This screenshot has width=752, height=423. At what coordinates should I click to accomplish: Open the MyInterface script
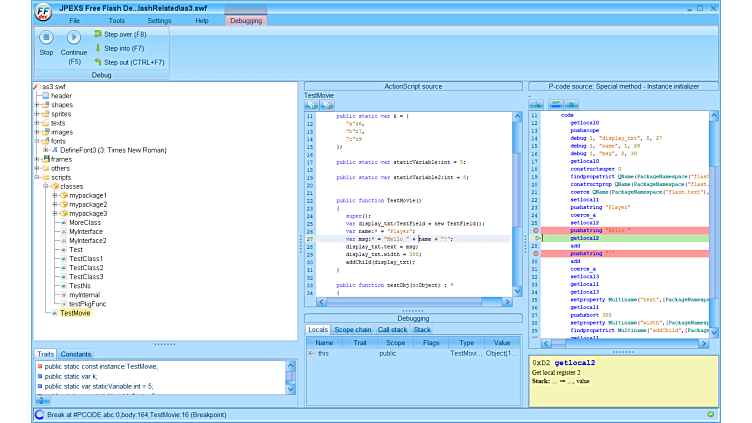[x=86, y=232]
